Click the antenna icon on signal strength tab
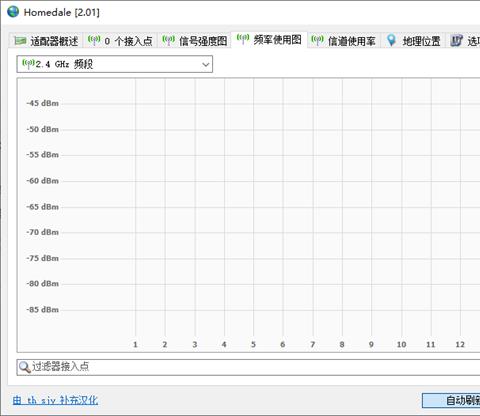The height and width of the screenshot is (416, 480). click(x=169, y=40)
